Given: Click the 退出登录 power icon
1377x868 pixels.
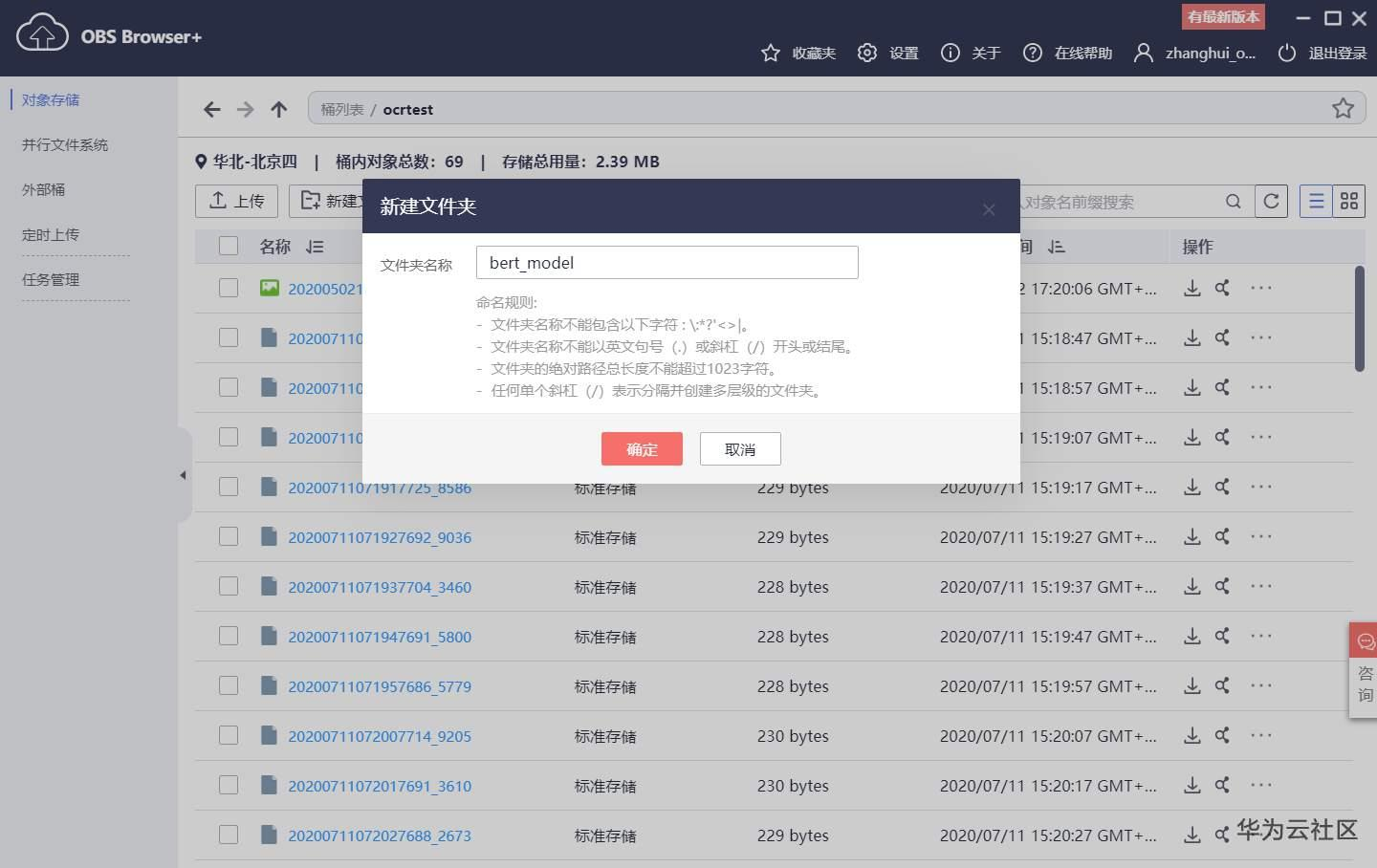Looking at the screenshot, I should pos(1287,54).
